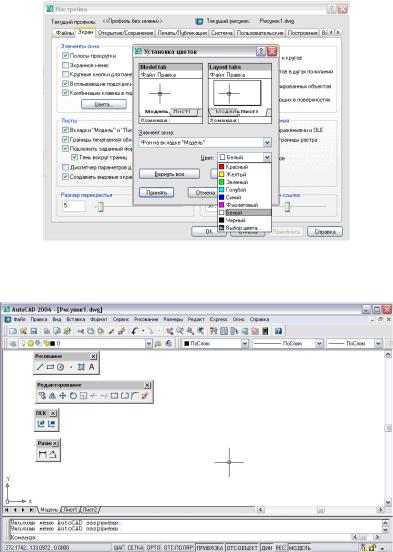Click the New drawing icon in the AutoCAD toolbar

click(x=13, y=331)
